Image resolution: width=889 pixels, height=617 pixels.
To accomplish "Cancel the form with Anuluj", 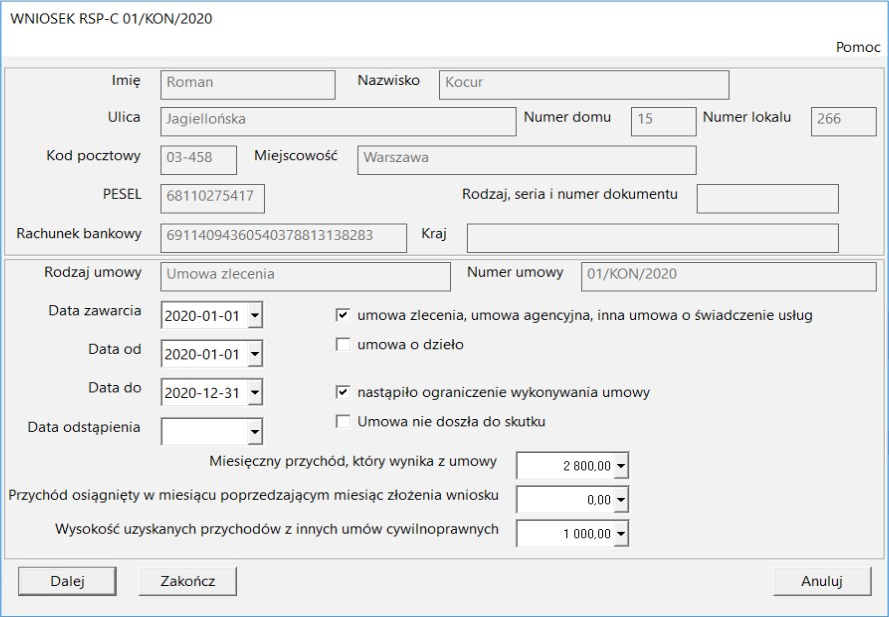I will click(x=822, y=581).
